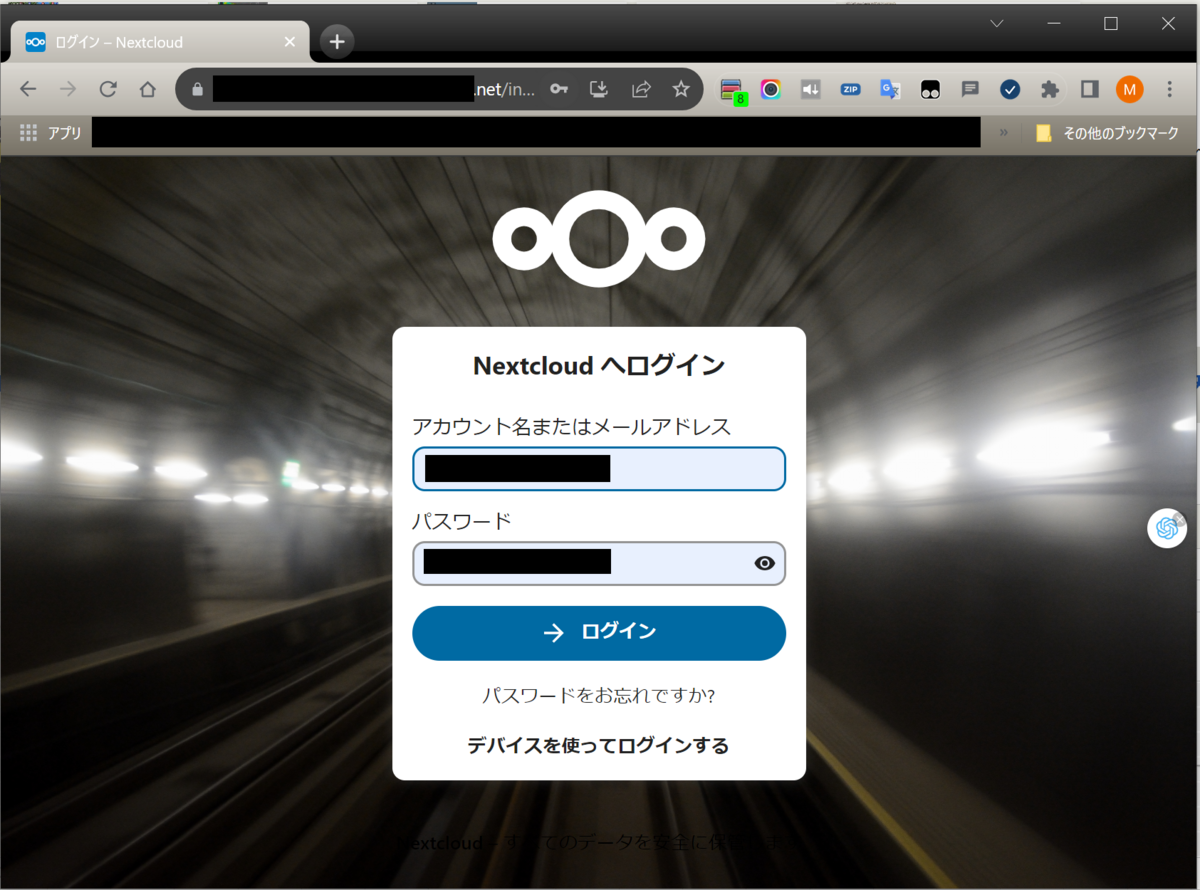Focus the パスワード input field
This screenshot has height=890, width=1200.
pos(599,563)
